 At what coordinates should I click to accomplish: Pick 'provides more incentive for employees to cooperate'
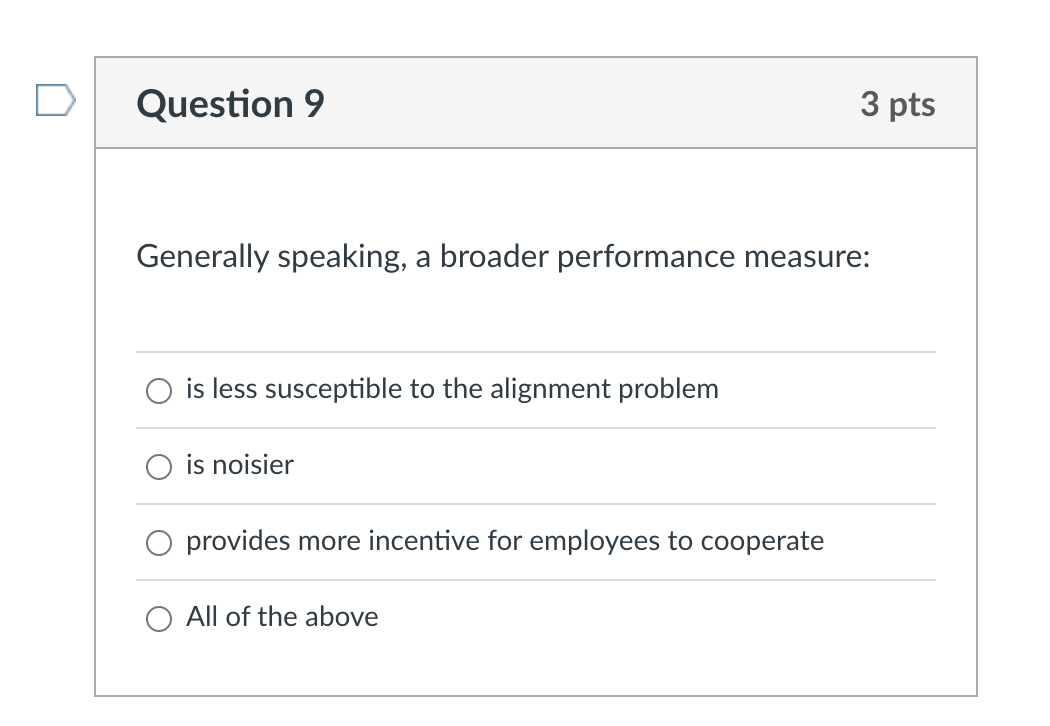tap(158, 543)
